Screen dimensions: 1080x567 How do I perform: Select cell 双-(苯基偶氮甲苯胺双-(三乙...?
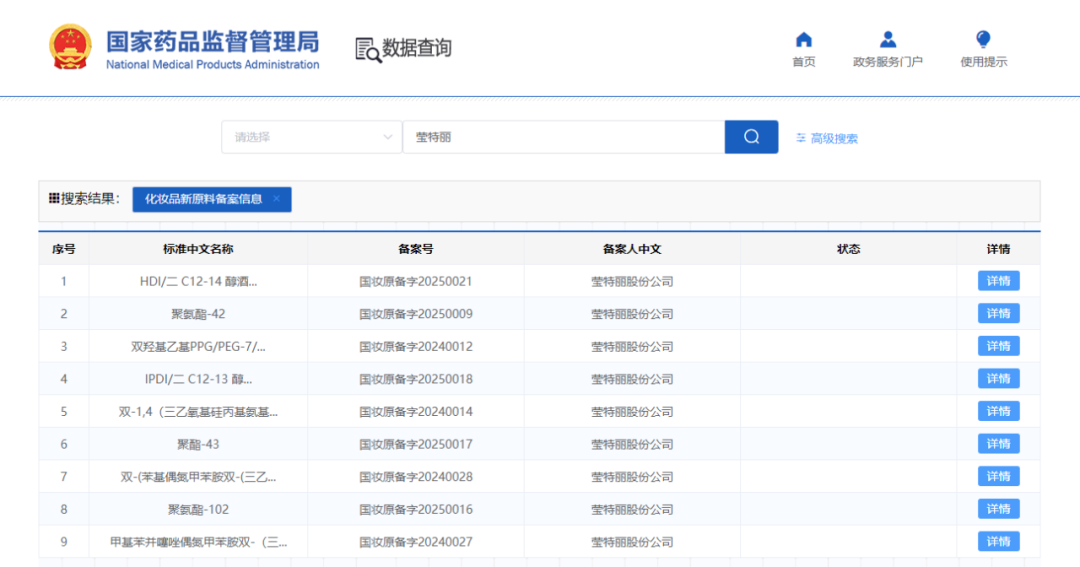click(x=198, y=477)
